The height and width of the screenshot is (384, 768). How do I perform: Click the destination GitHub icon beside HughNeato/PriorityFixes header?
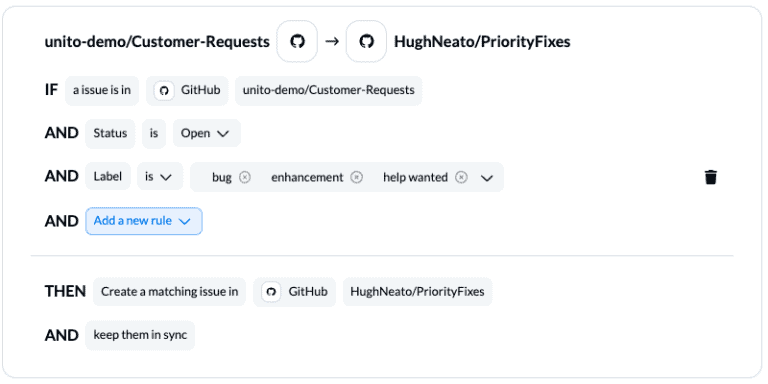(x=366, y=42)
